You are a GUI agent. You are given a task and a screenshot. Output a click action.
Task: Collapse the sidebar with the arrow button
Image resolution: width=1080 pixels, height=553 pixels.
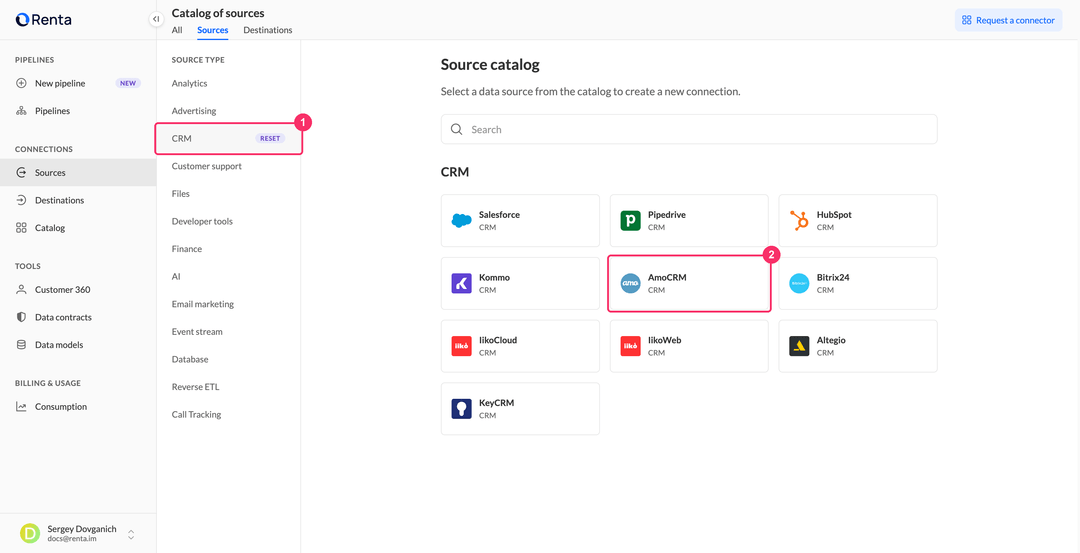[156, 19]
